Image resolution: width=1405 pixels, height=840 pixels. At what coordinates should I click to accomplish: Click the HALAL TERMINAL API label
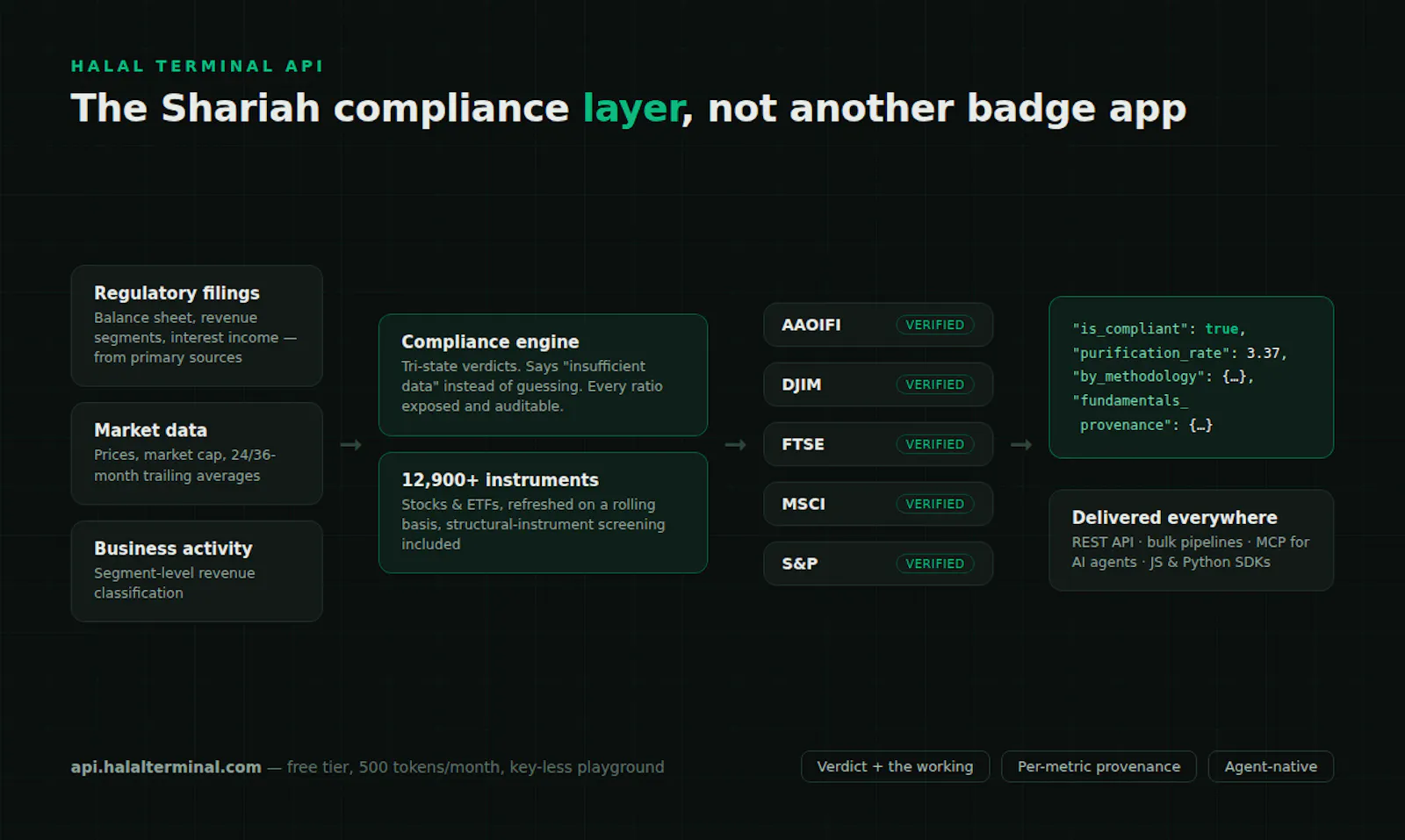click(197, 66)
